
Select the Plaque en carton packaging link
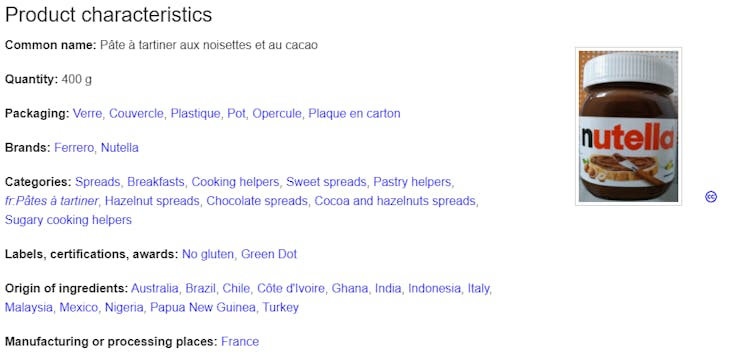354,114
